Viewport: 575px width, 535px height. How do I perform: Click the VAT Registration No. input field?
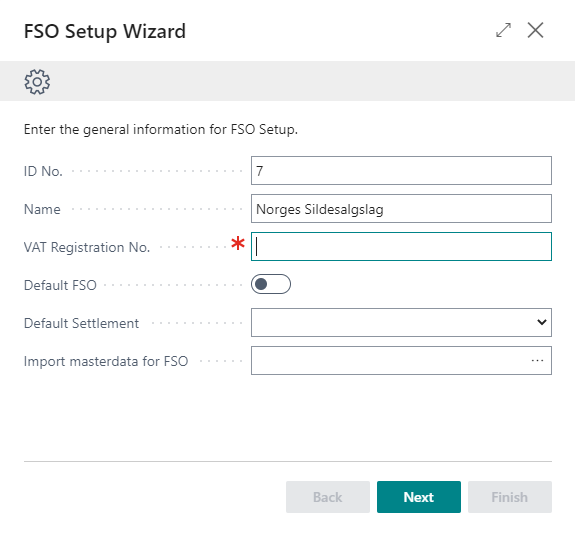(401, 246)
